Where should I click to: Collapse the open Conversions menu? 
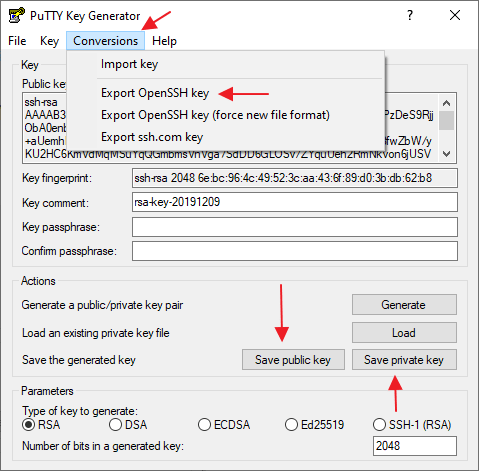click(x=105, y=41)
